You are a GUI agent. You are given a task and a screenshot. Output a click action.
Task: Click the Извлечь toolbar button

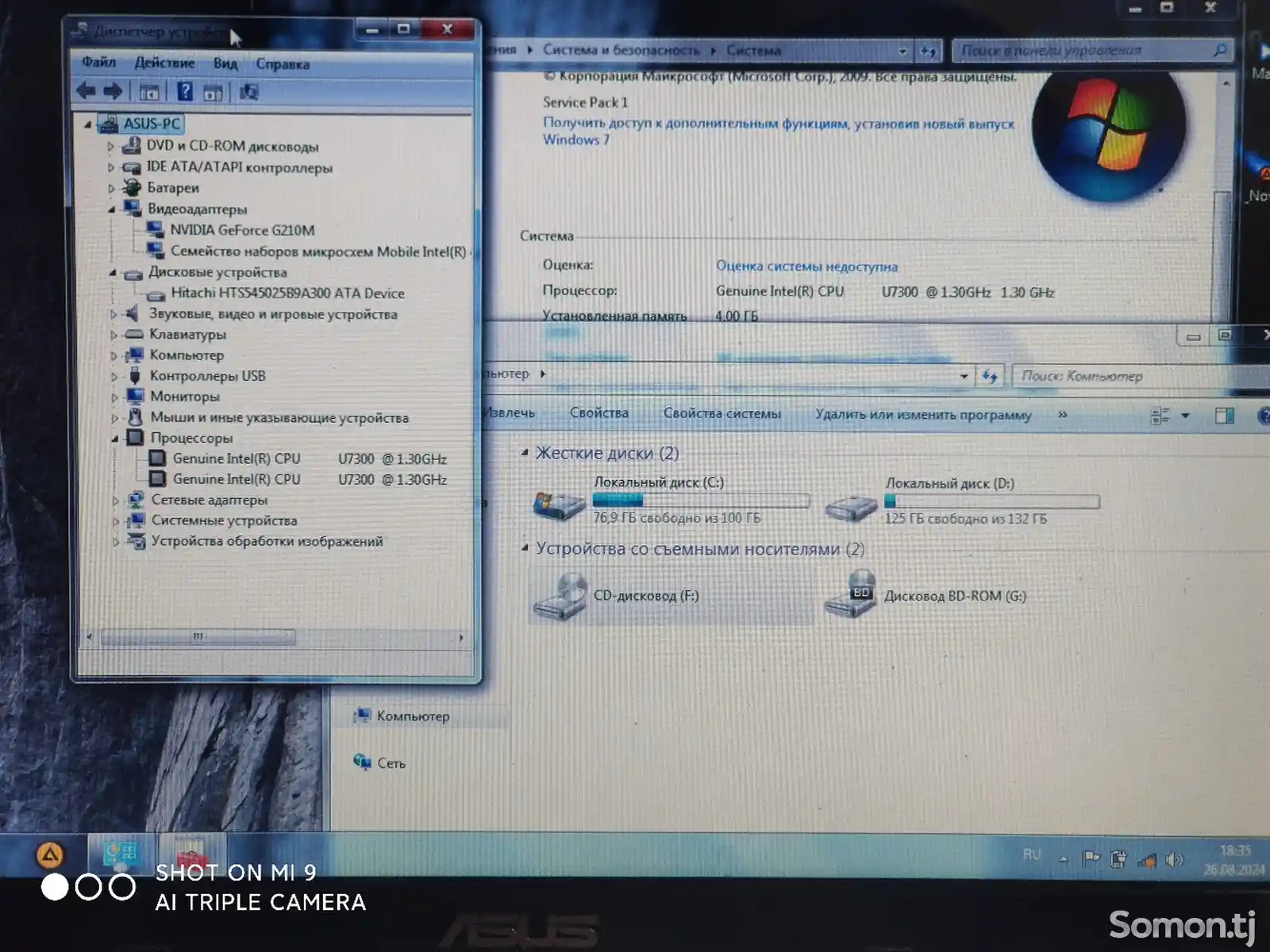[508, 413]
